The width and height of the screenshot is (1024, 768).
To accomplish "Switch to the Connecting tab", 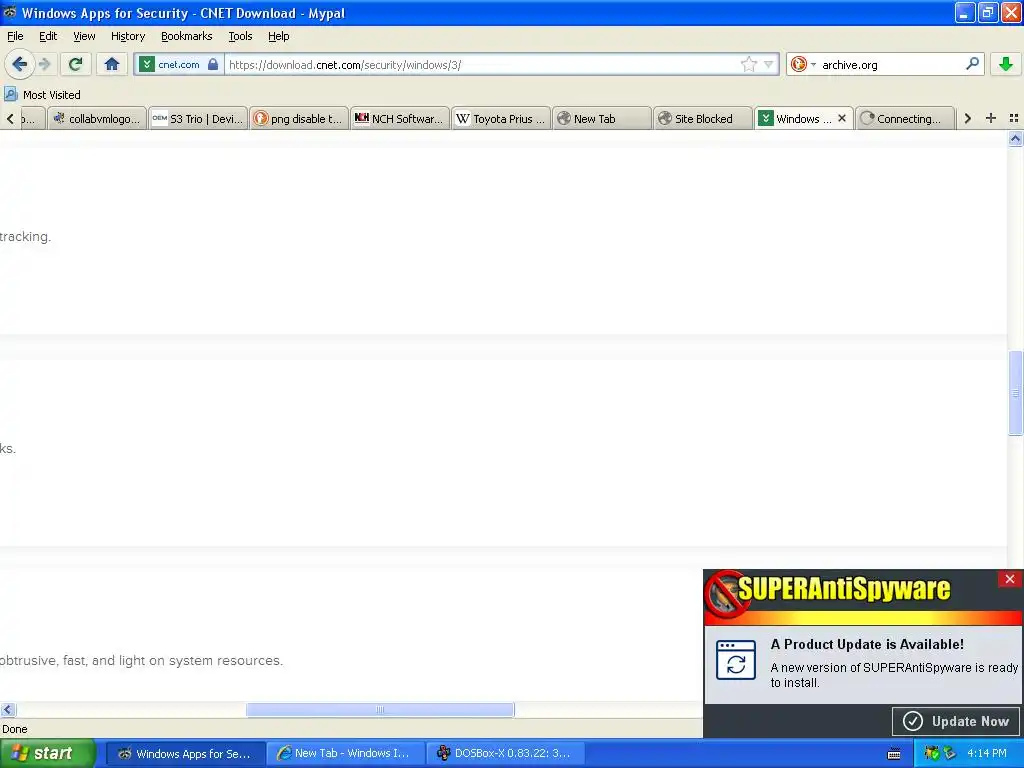I will [x=904, y=118].
